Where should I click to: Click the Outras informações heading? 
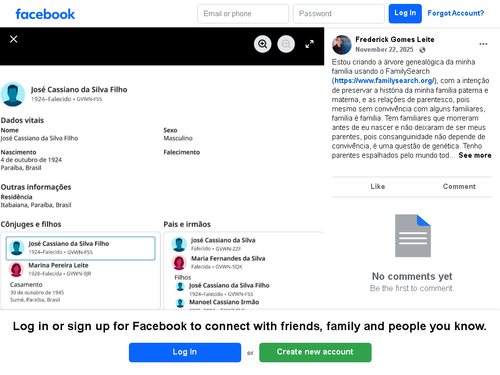[36, 187]
